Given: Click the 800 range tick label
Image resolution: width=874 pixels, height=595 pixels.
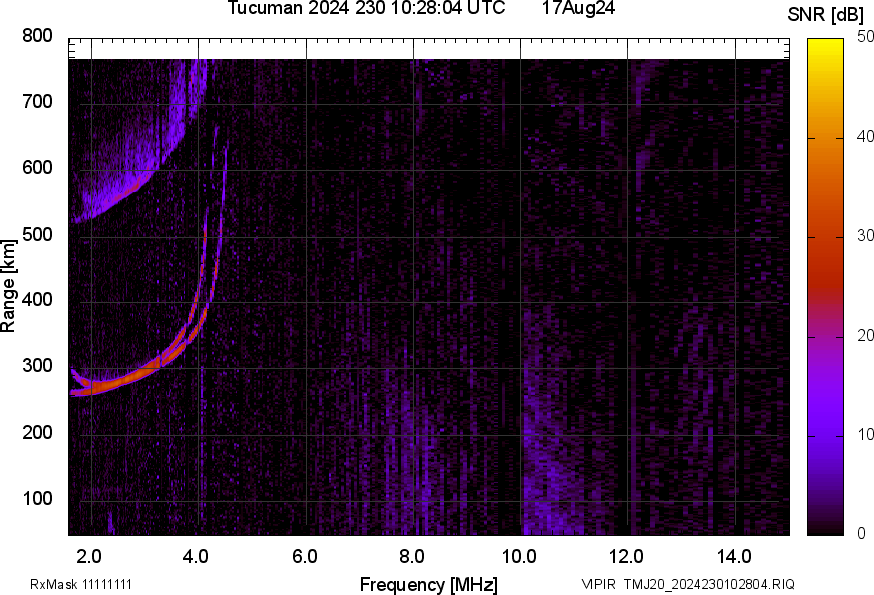Looking at the screenshot, I should click(x=37, y=36).
